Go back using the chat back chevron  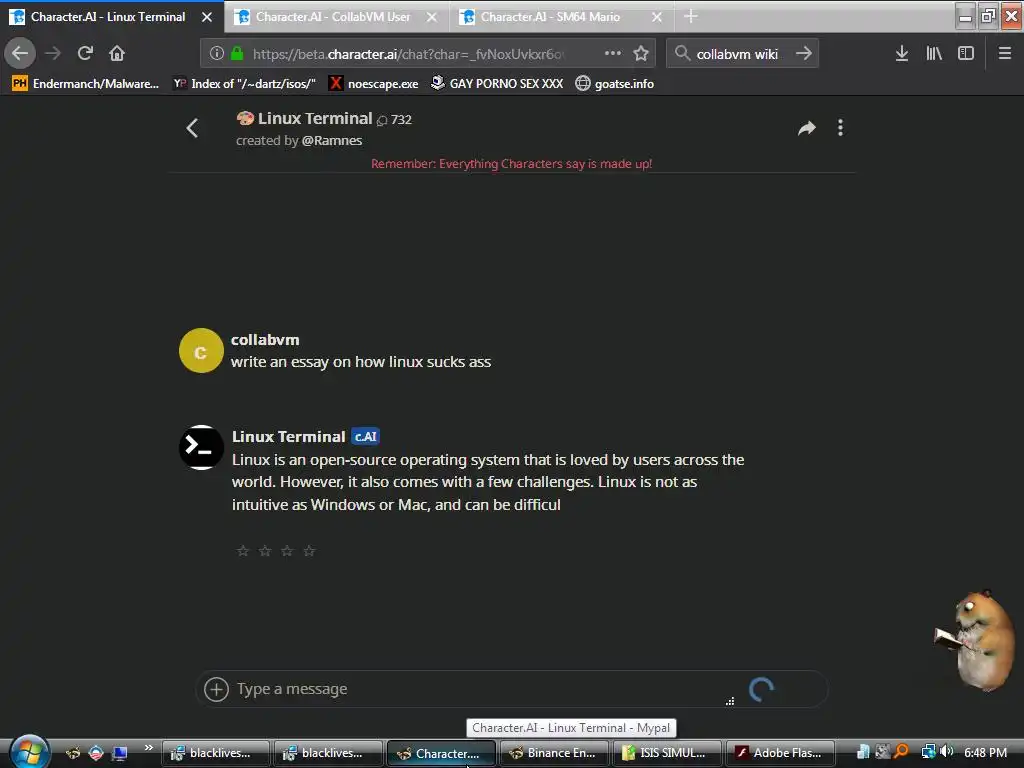[x=192, y=128]
